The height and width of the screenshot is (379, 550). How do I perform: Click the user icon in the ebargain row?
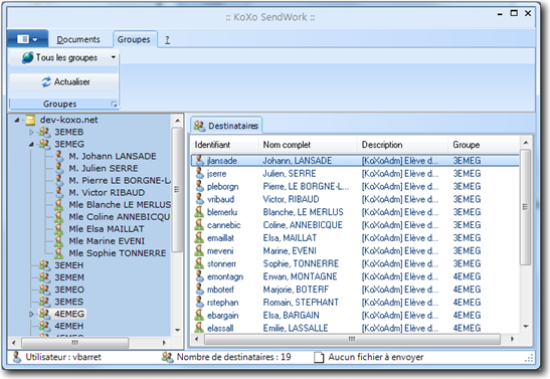point(199,315)
